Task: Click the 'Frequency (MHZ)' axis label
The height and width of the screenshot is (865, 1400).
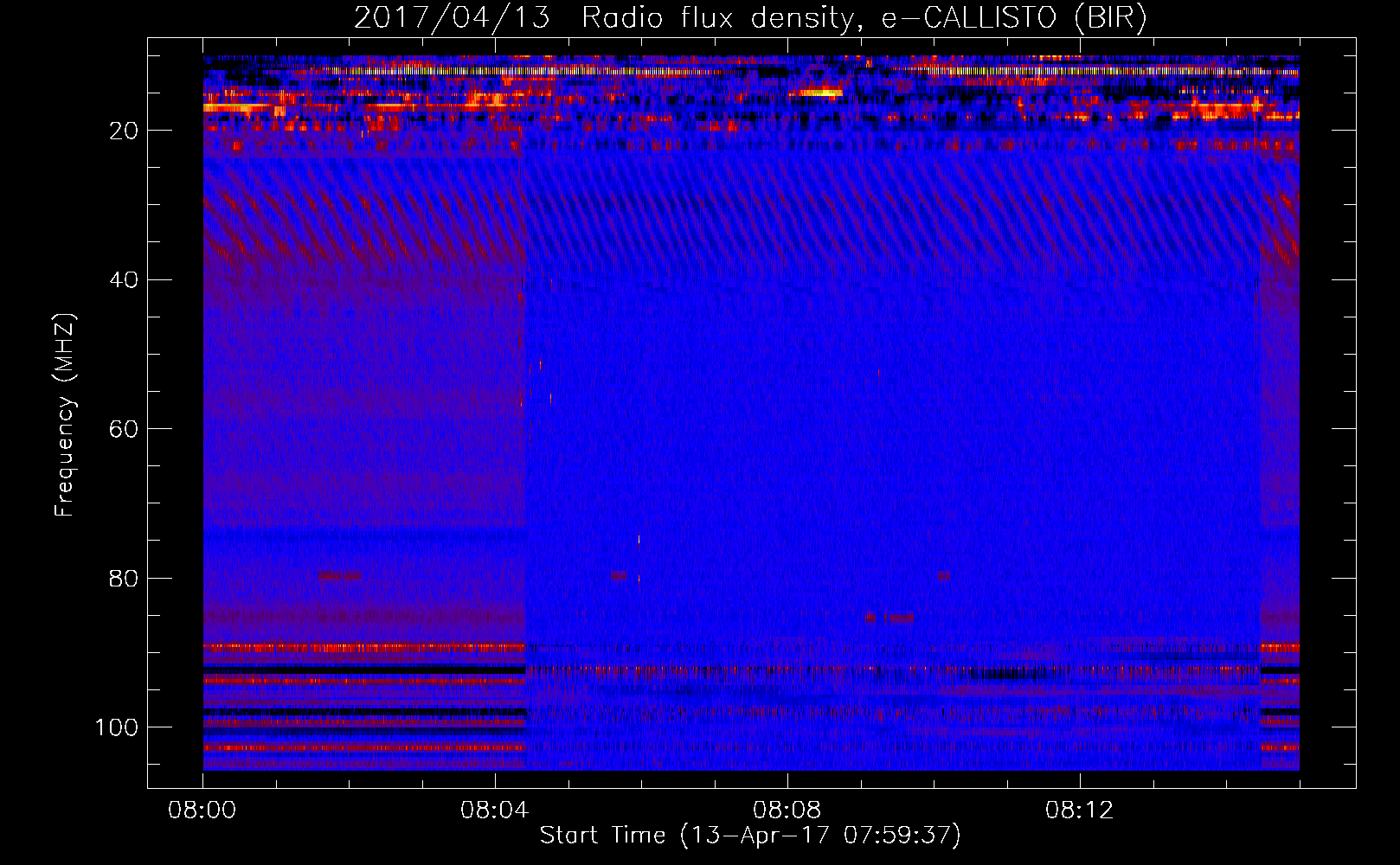Action: point(65,415)
